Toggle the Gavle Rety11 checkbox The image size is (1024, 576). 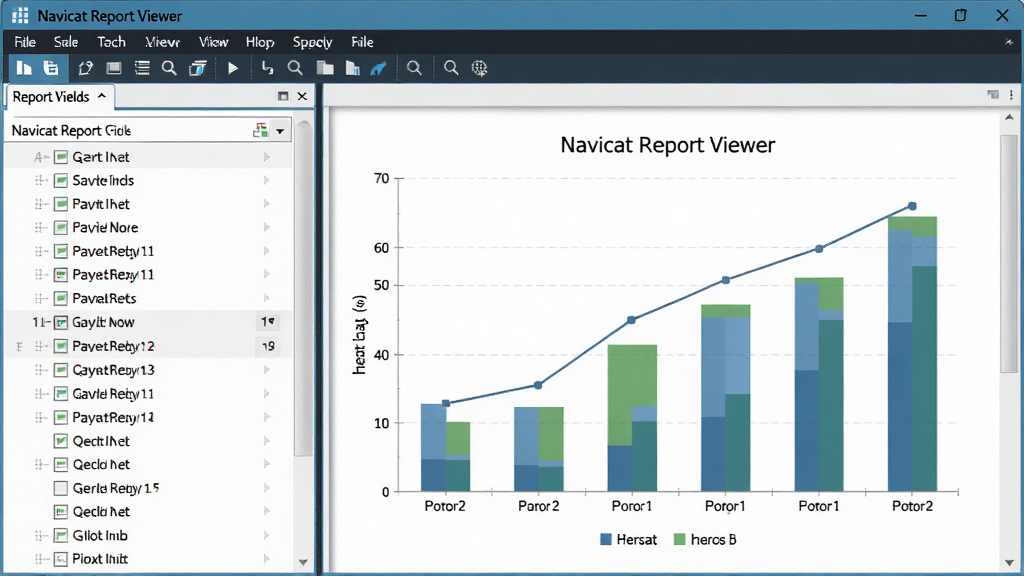pyautogui.click(x=61, y=394)
